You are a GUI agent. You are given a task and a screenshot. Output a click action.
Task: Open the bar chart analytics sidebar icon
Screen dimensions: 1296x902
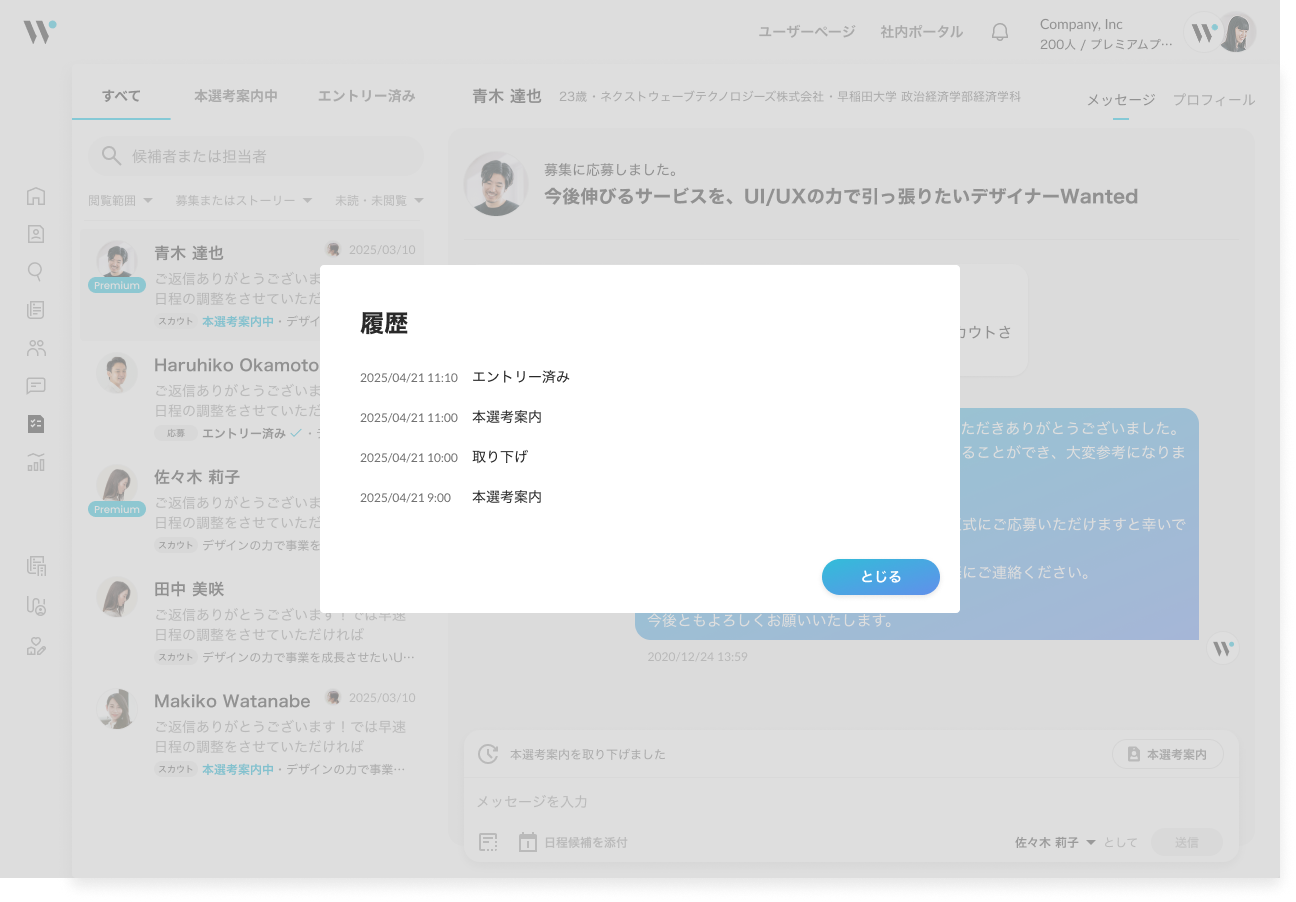(x=36, y=462)
